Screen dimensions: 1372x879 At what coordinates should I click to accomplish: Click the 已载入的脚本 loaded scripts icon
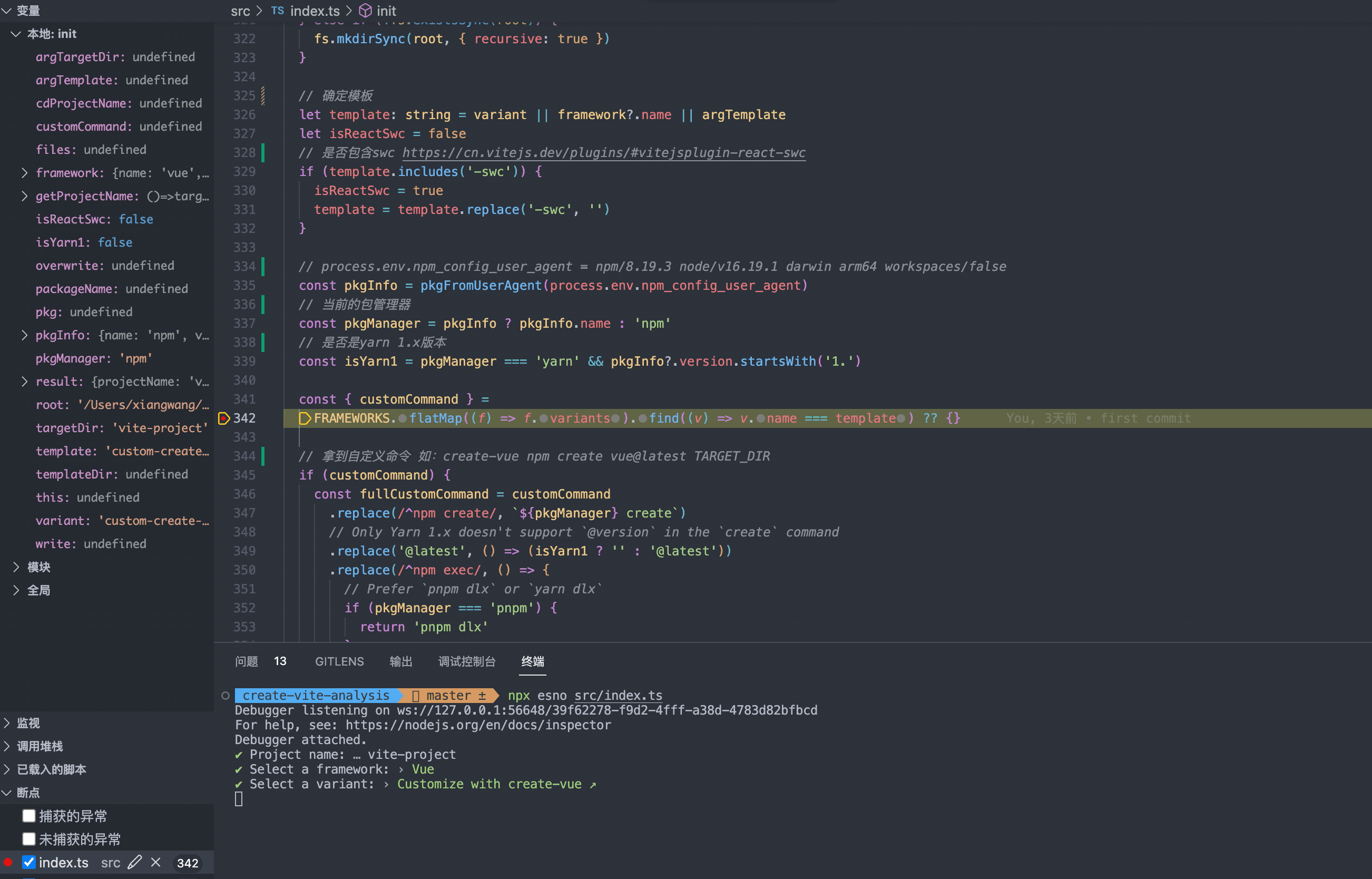tap(11, 770)
